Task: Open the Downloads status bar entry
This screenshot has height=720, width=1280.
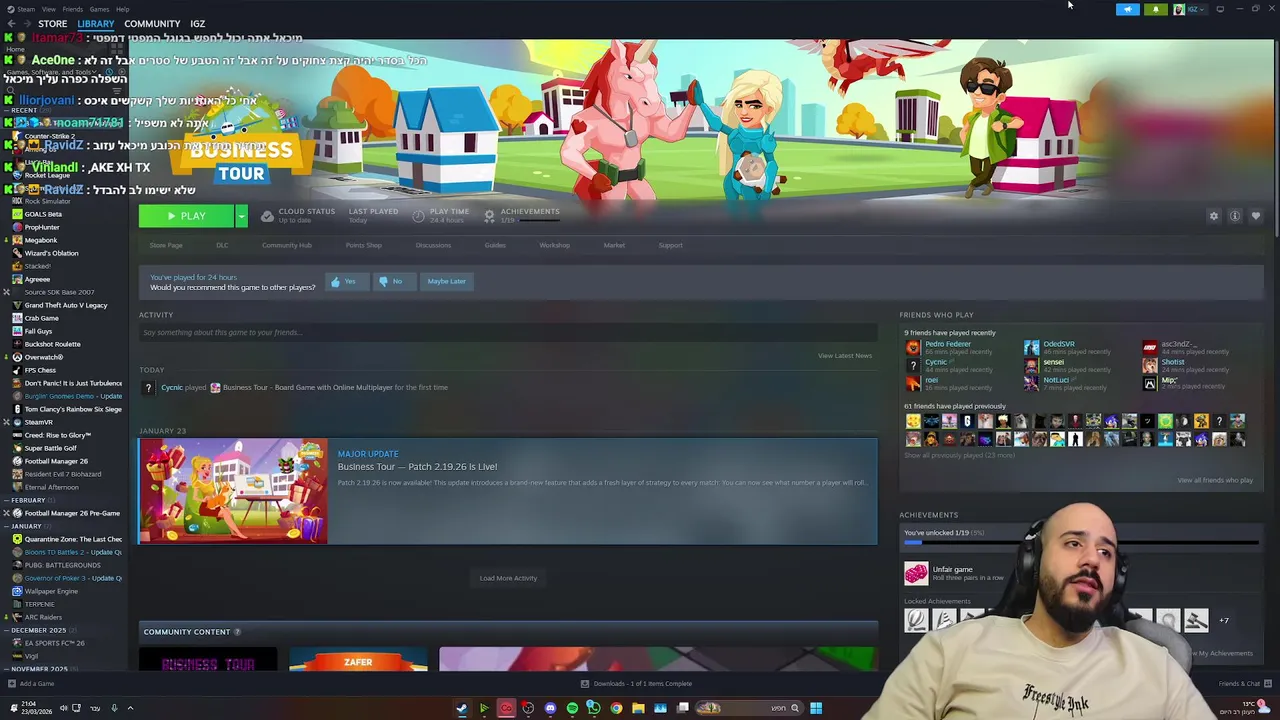Action: pos(636,684)
